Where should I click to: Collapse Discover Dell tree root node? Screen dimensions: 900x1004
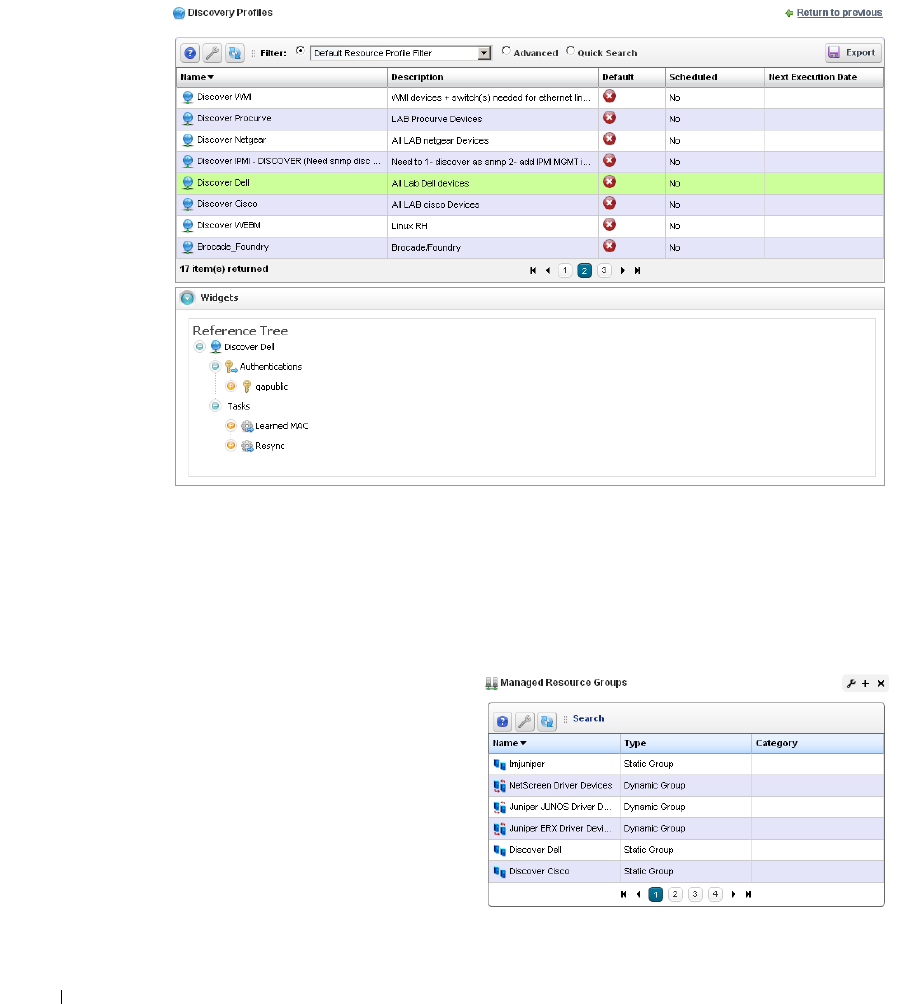click(200, 347)
